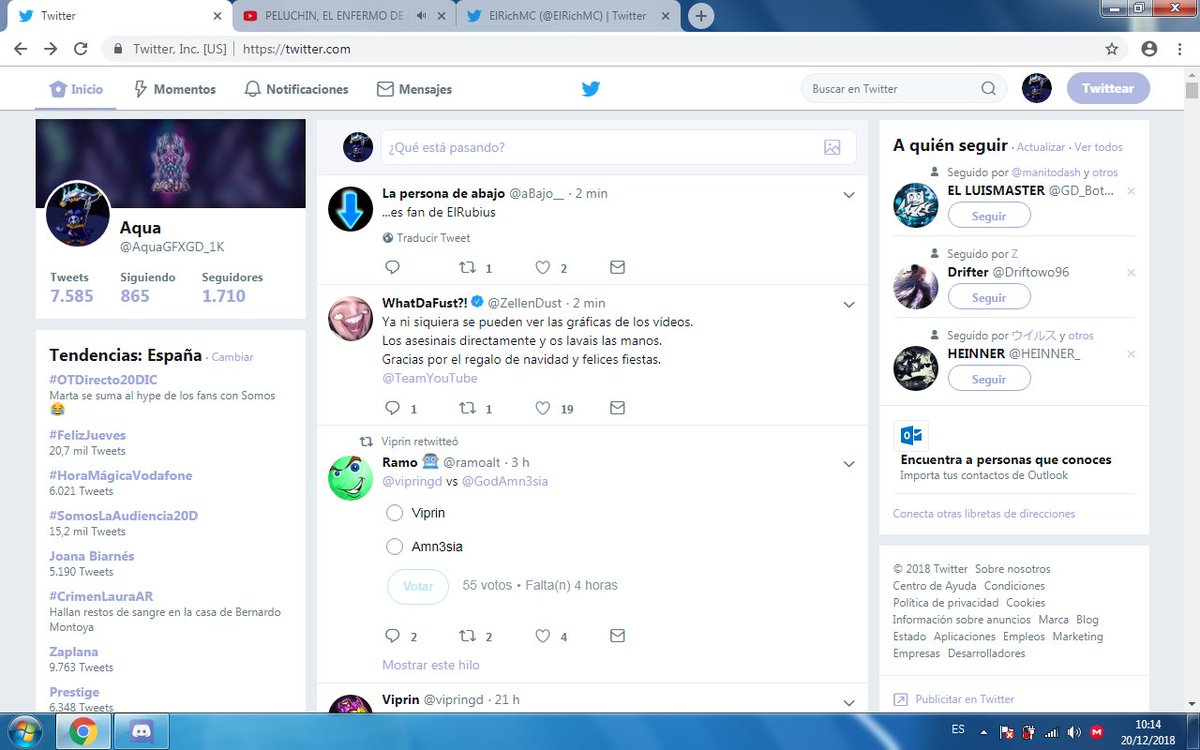Open the Momentos tab
The height and width of the screenshot is (750, 1200).
pyautogui.click(x=174, y=89)
